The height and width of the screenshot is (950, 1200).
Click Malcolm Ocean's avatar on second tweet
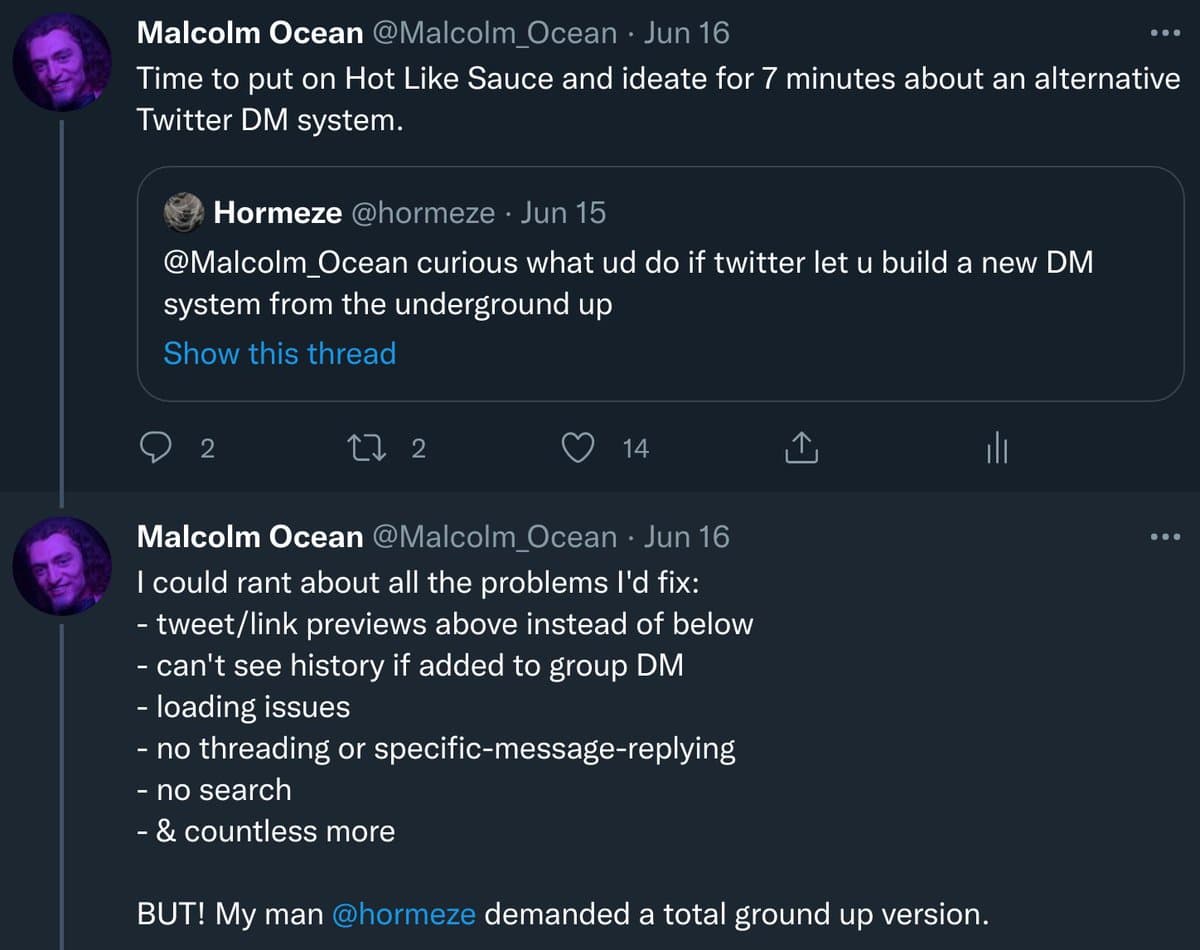click(62, 566)
